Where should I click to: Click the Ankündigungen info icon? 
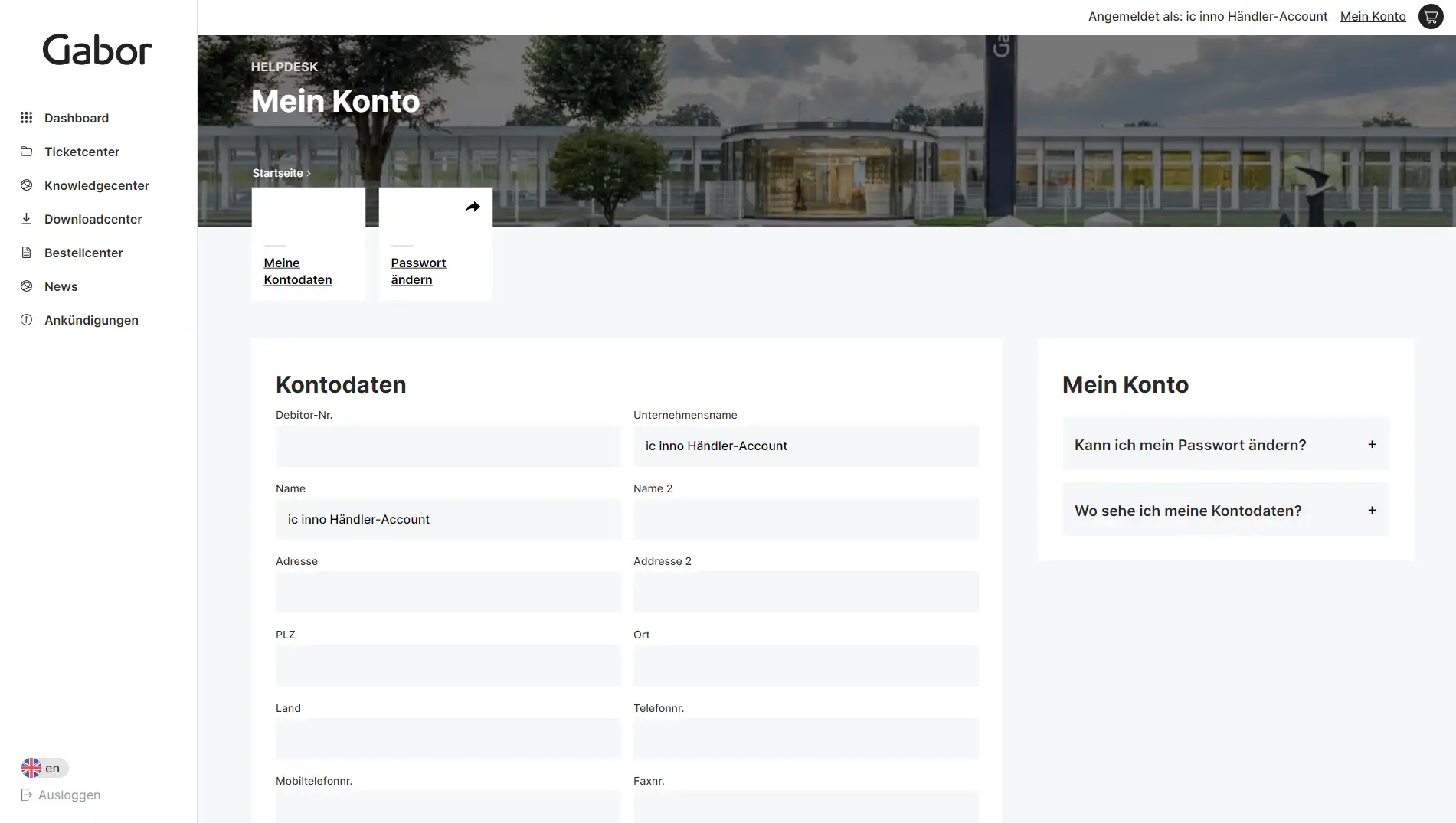click(26, 320)
